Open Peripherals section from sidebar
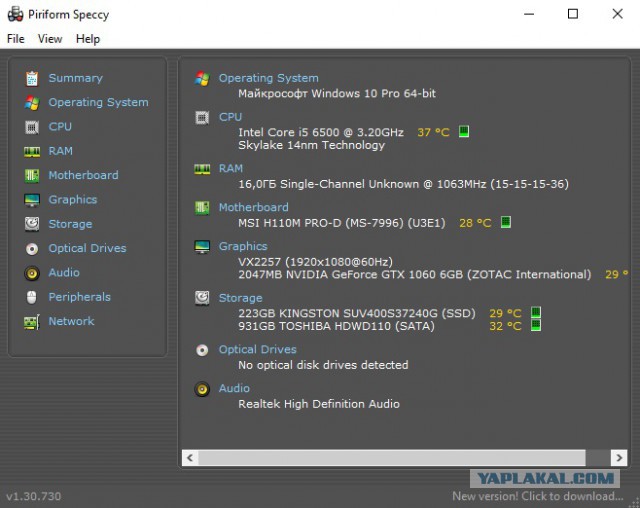Viewport: 640px width, 508px height. [80, 297]
